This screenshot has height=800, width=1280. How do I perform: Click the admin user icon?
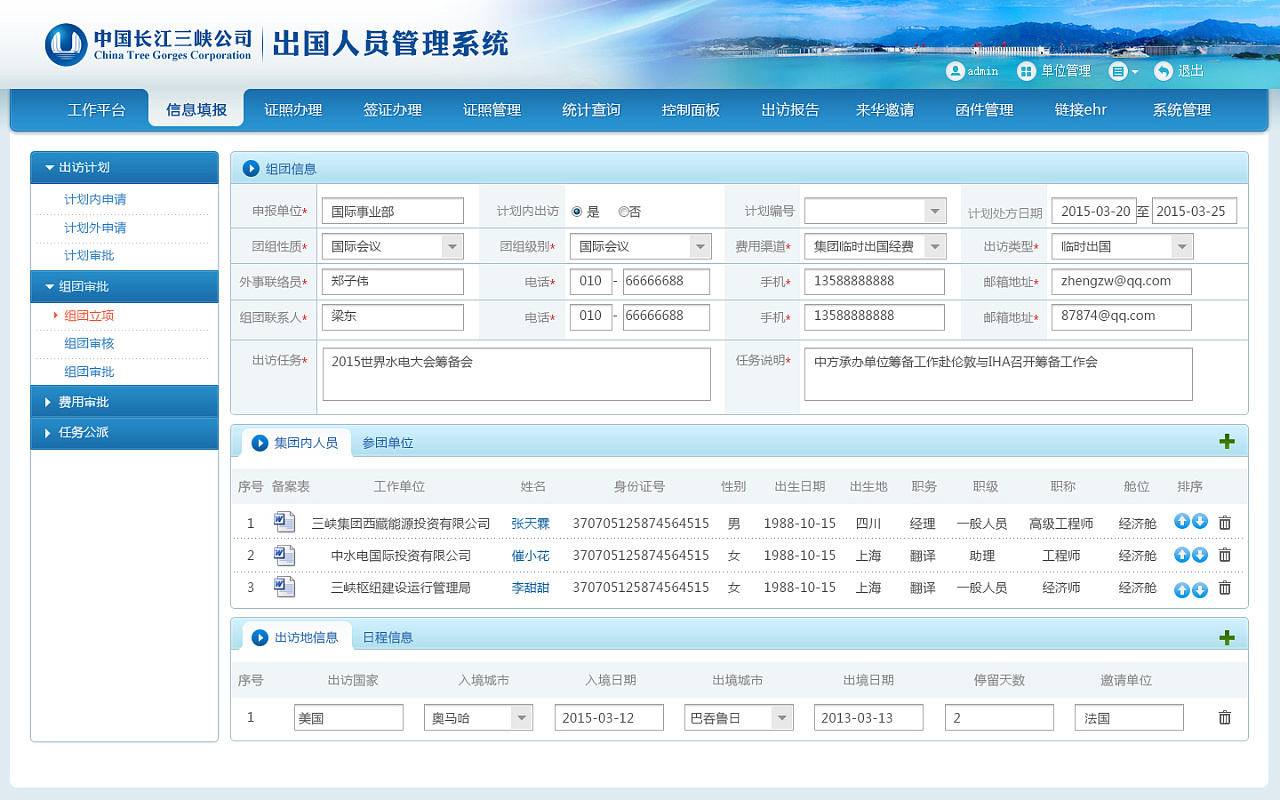954,71
